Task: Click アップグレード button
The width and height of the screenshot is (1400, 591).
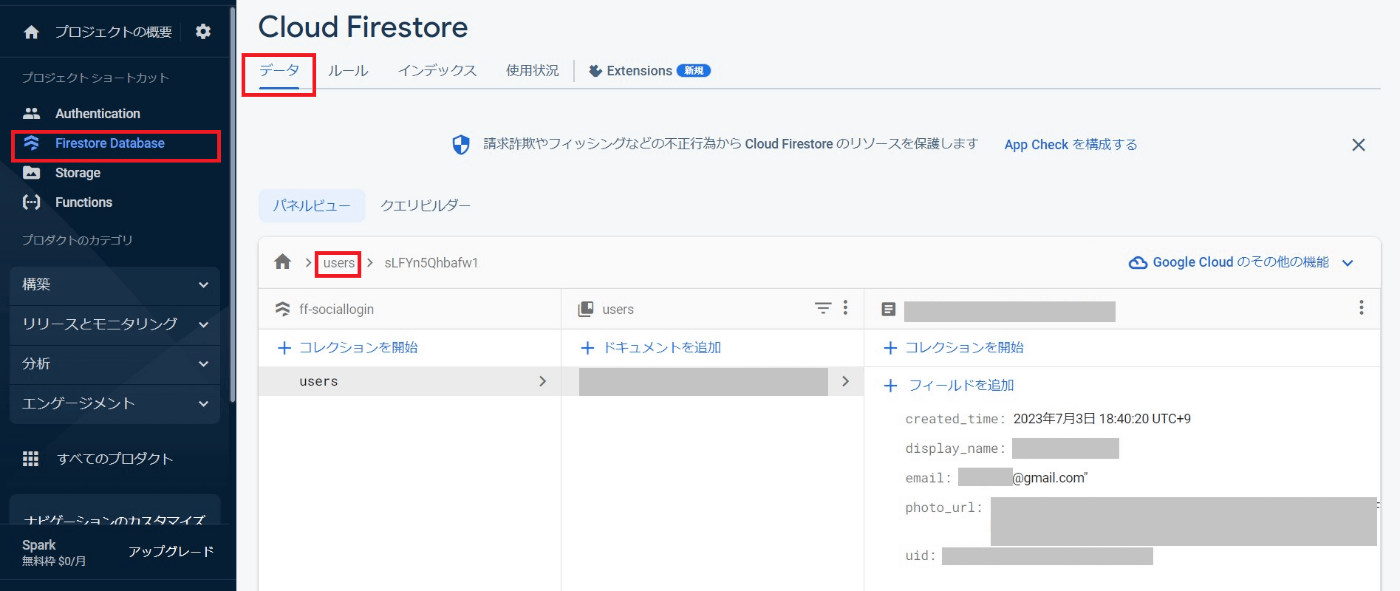Action: pos(171,552)
